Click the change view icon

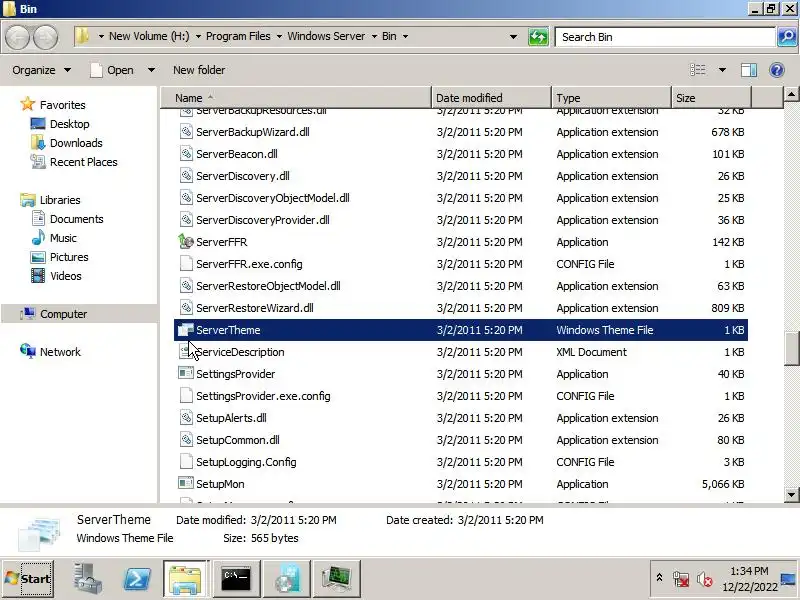(x=697, y=70)
